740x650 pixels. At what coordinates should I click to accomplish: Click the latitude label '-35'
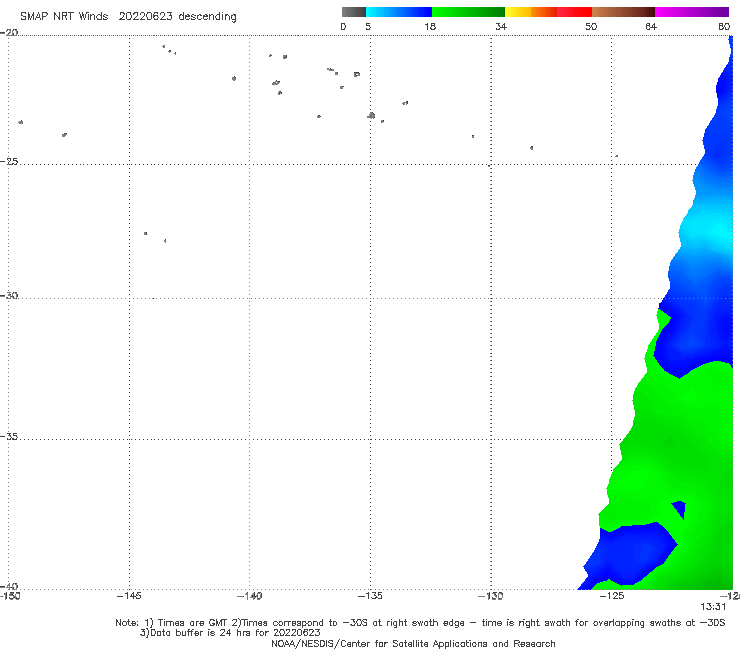tap(9, 436)
